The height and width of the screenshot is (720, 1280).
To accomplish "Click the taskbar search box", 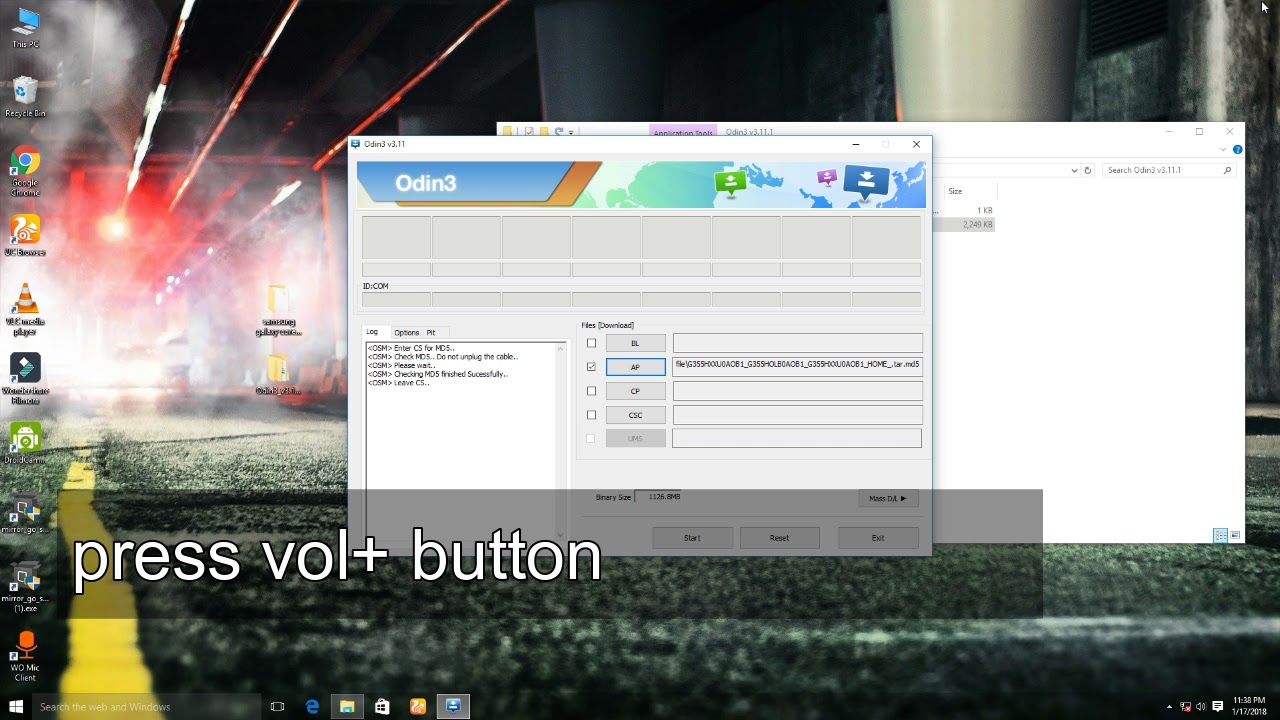I will [x=146, y=706].
